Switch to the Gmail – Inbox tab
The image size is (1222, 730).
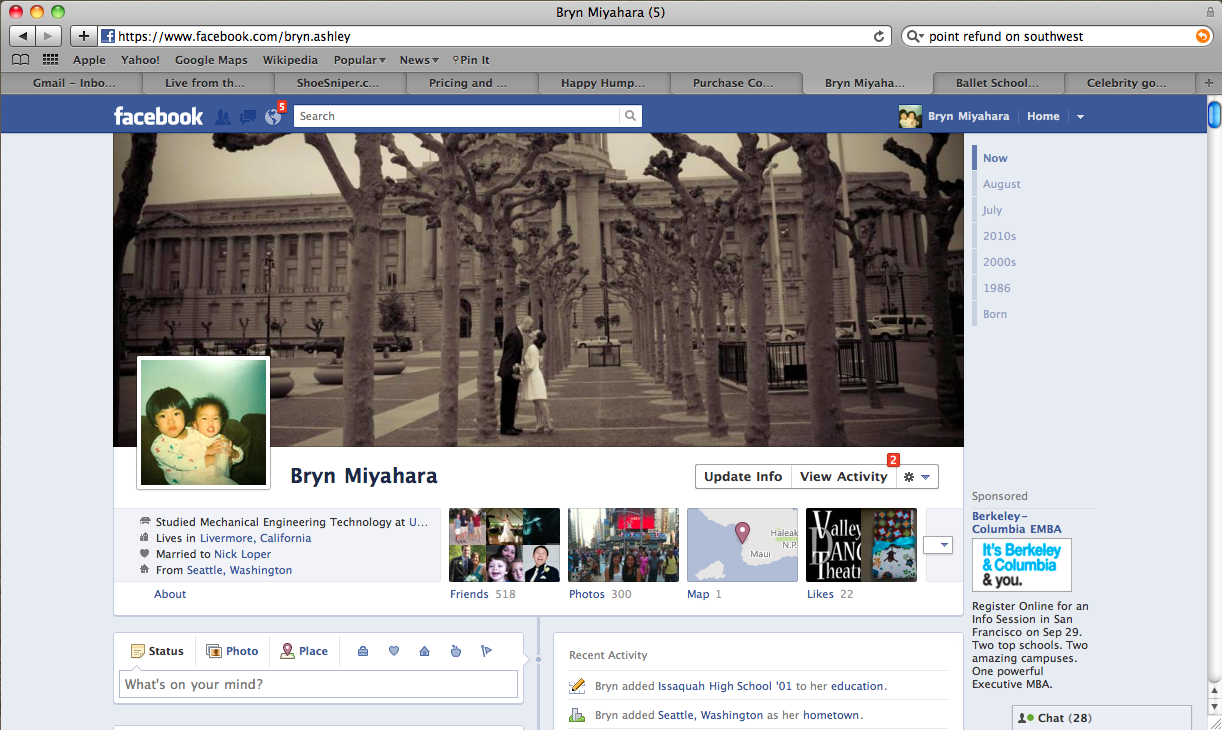tap(75, 83)
